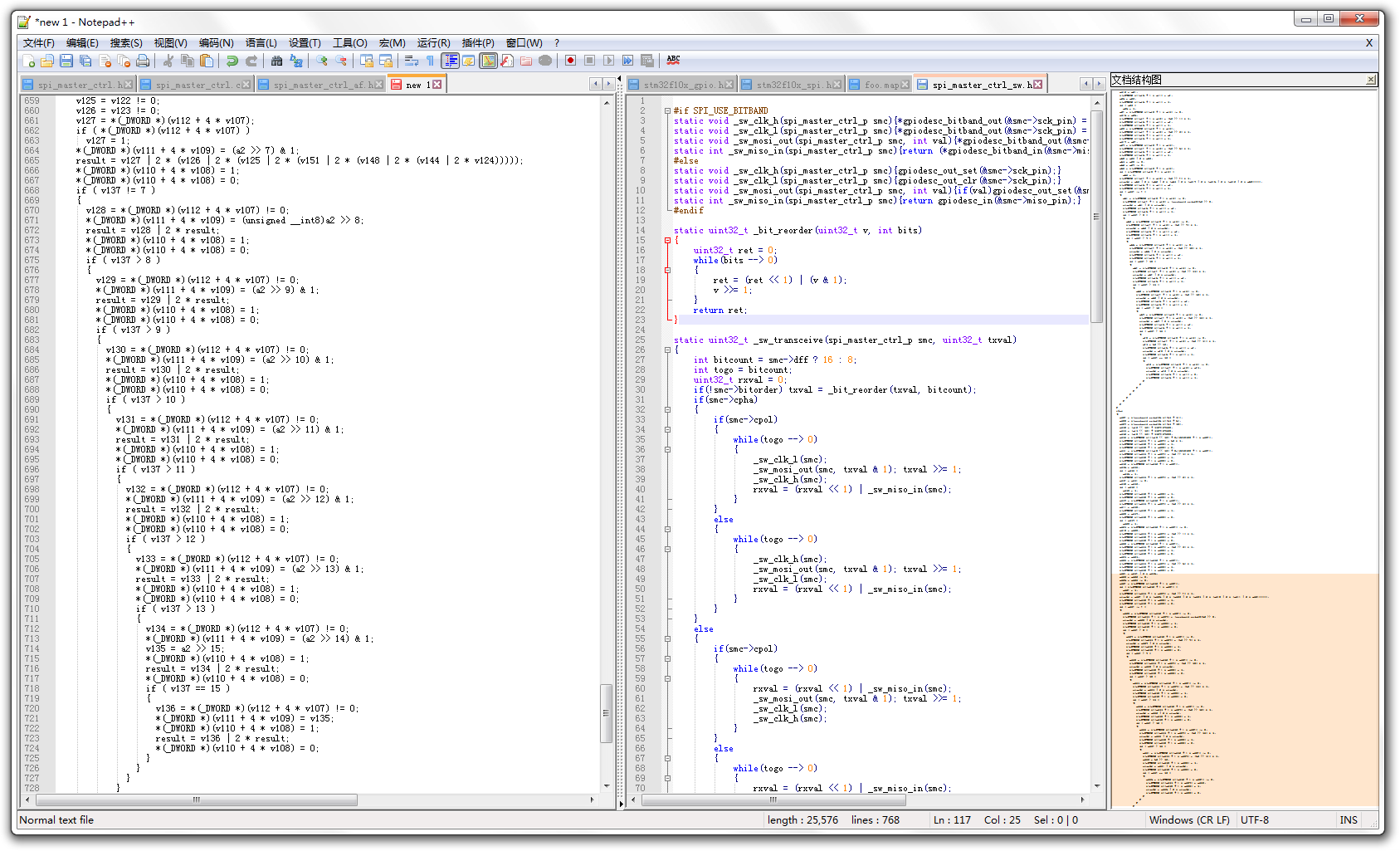Image resolution: width=1400 pixels, height=851 pixels.
Task: Toggle show all characters pilcrow icon
Action: 430,61
